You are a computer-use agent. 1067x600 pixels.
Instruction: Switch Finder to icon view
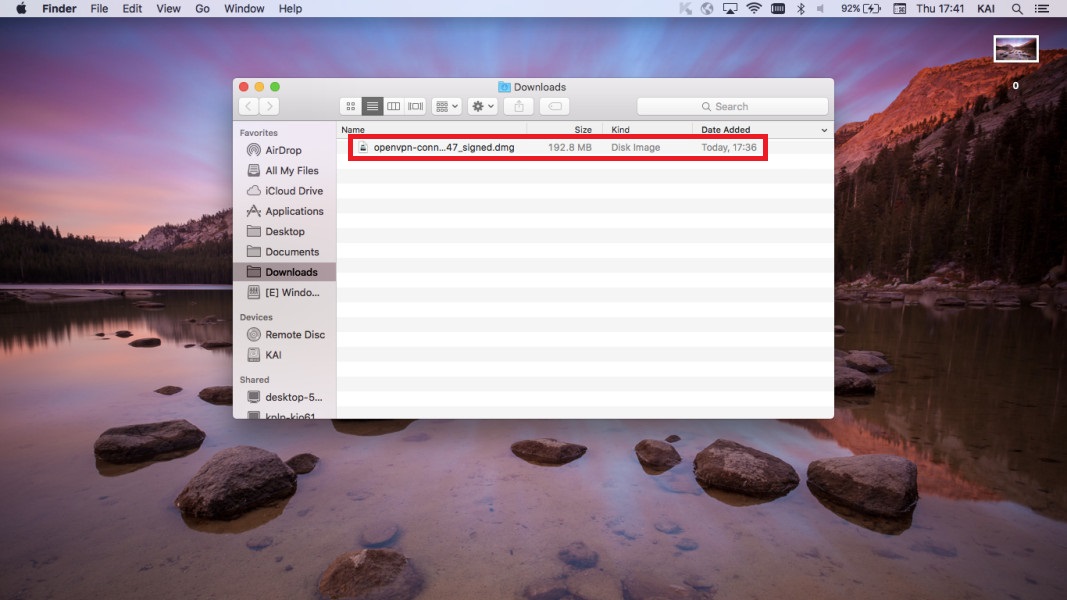tap(350, 106)
